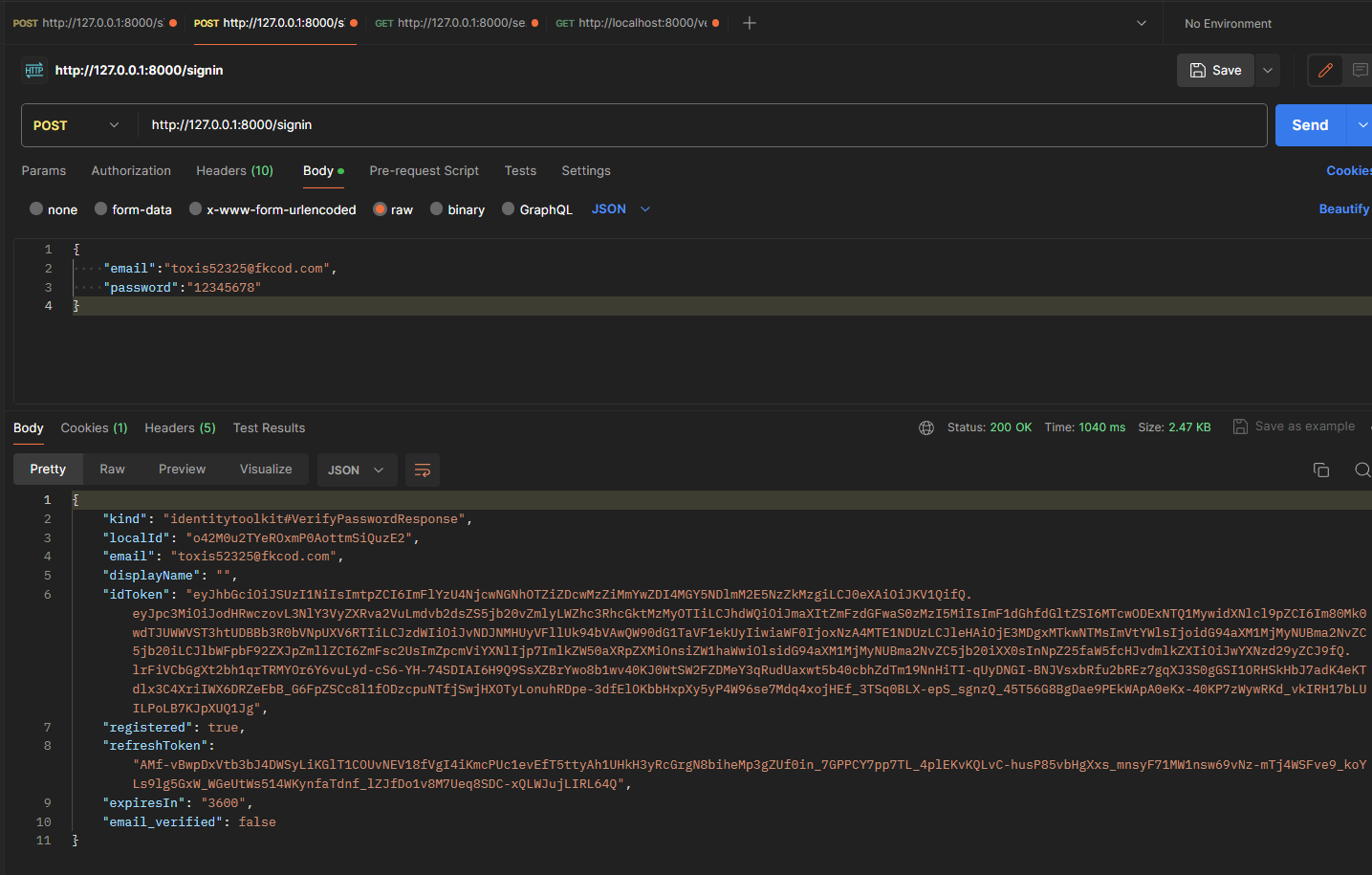Search response with magnifier icon
This screenshot has height=875, width=1372.
pos(1362,470)
